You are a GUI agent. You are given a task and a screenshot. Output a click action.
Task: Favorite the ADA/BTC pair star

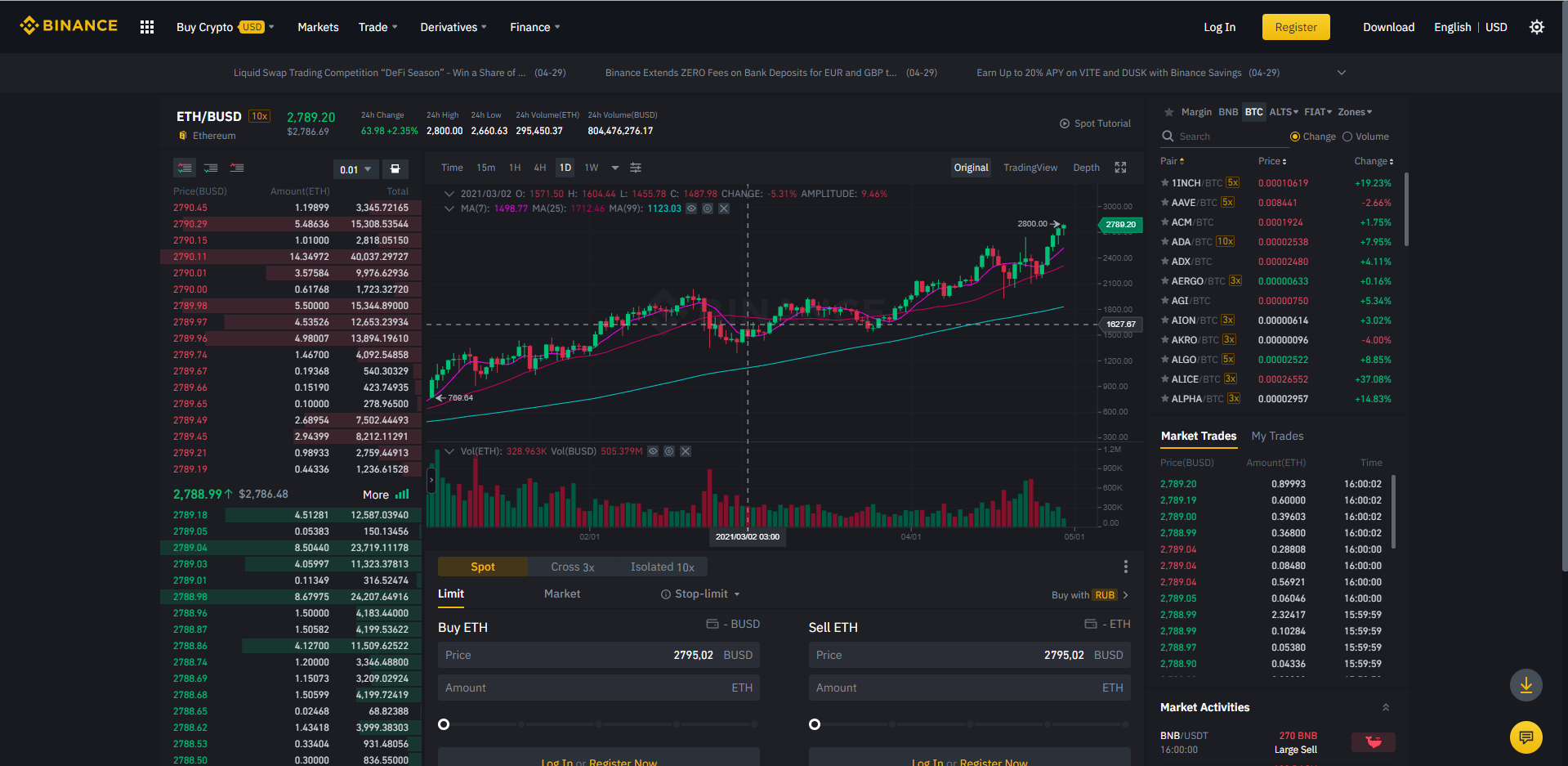point(1164,242)
